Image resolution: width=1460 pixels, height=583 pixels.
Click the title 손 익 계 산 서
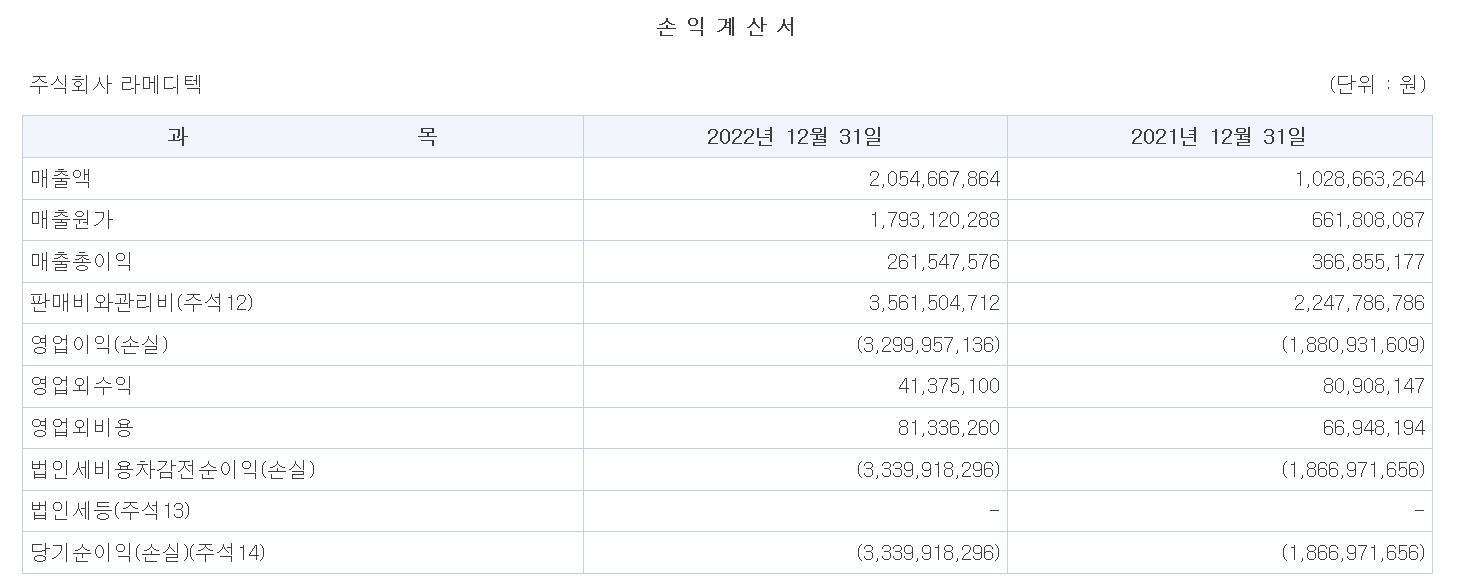coord(726,28)
